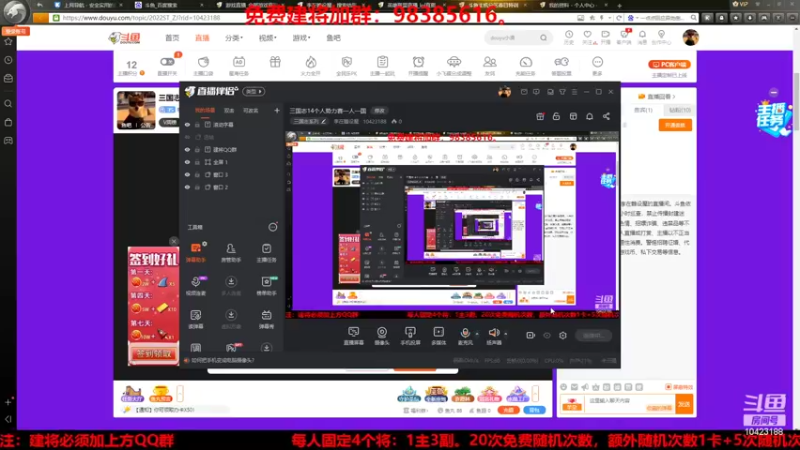
Task: Expand the 直播回看 link in the right panel
Action: [x=661, y=96]
